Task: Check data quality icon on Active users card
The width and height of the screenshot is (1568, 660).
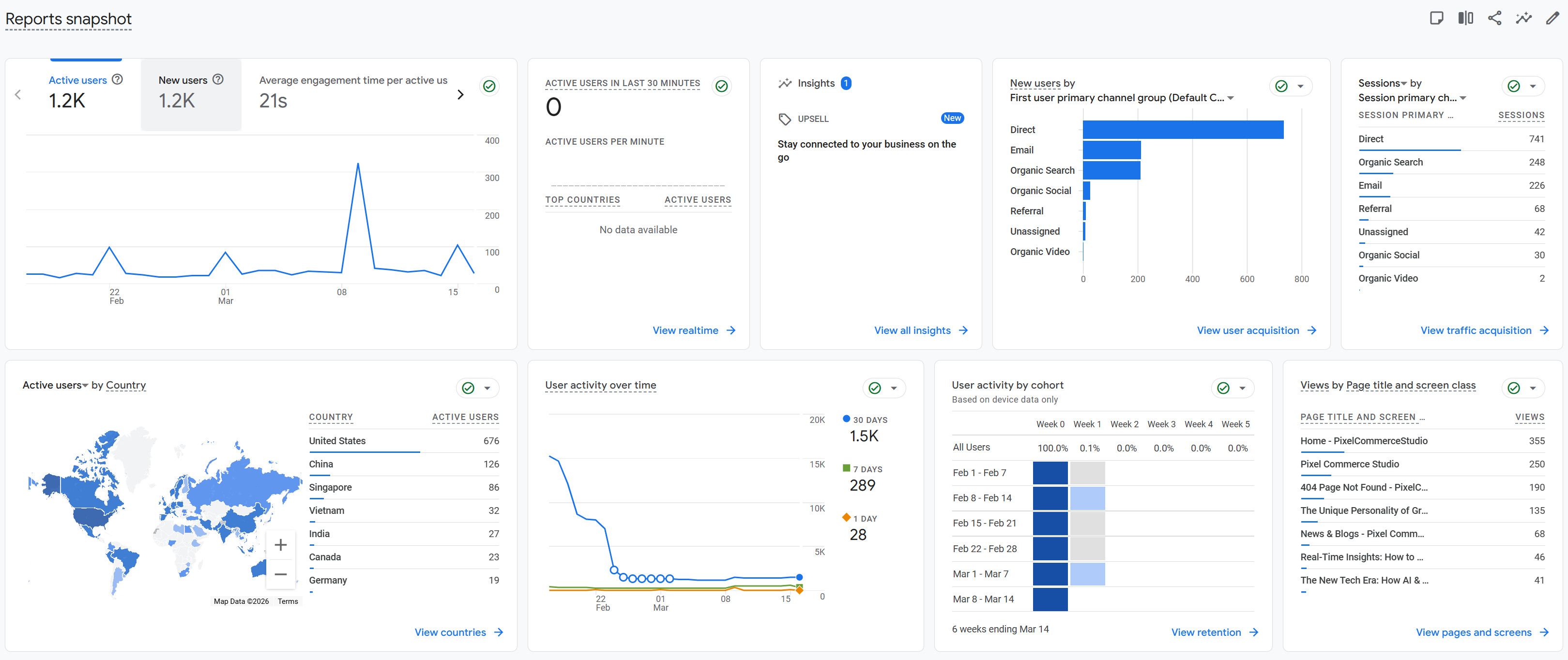Action: pyautogui.click(x=489, y=86)
